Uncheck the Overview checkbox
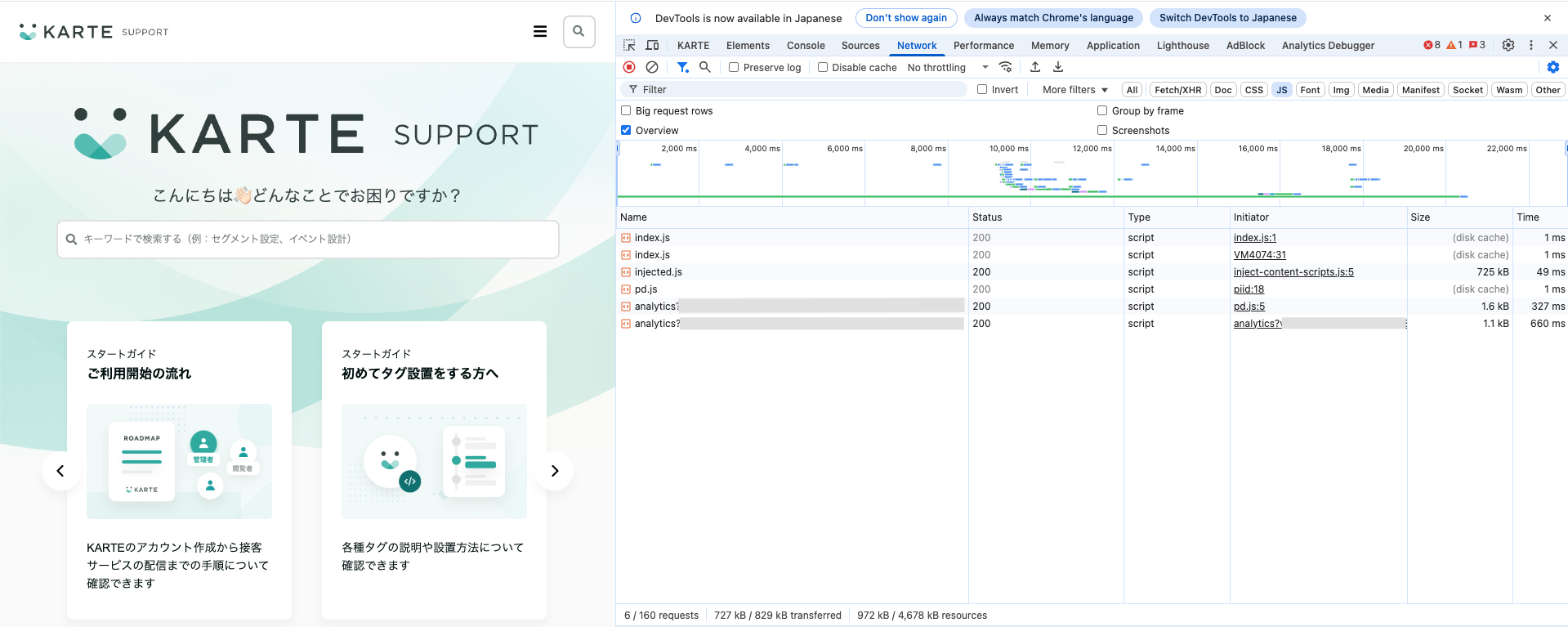Image resolution: width=1568 pixels, height=627 pixels. pyautogui.click(x=626, y=131)
